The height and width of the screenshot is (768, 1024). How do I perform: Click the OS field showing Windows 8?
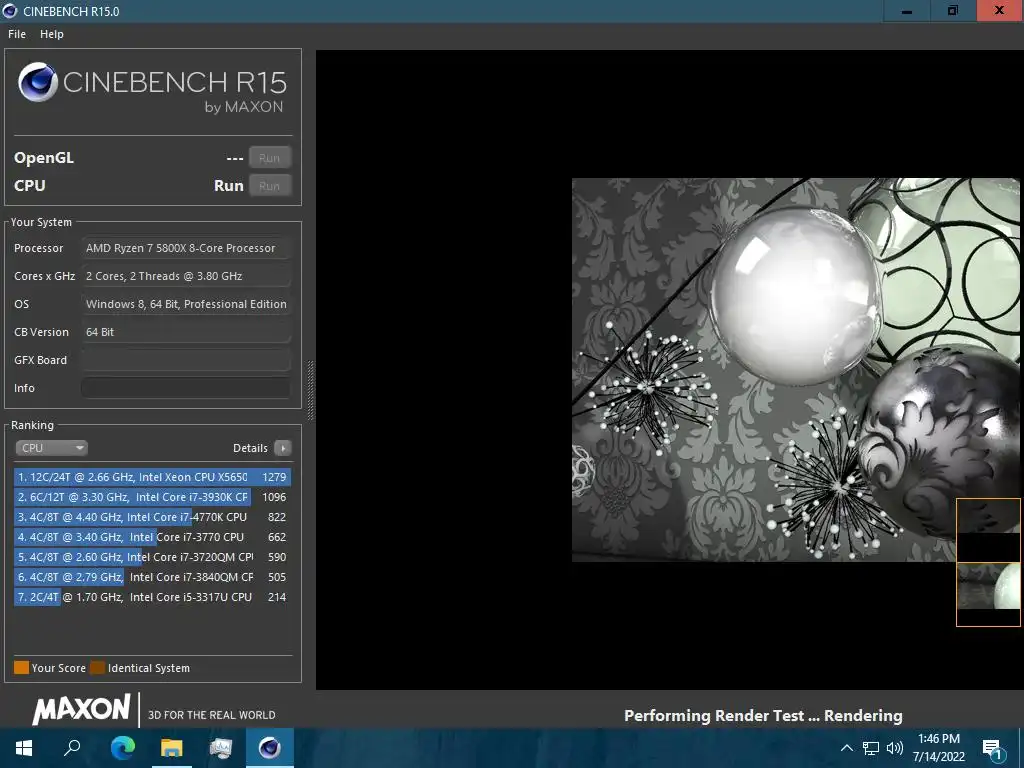click(x=185, y=304)
